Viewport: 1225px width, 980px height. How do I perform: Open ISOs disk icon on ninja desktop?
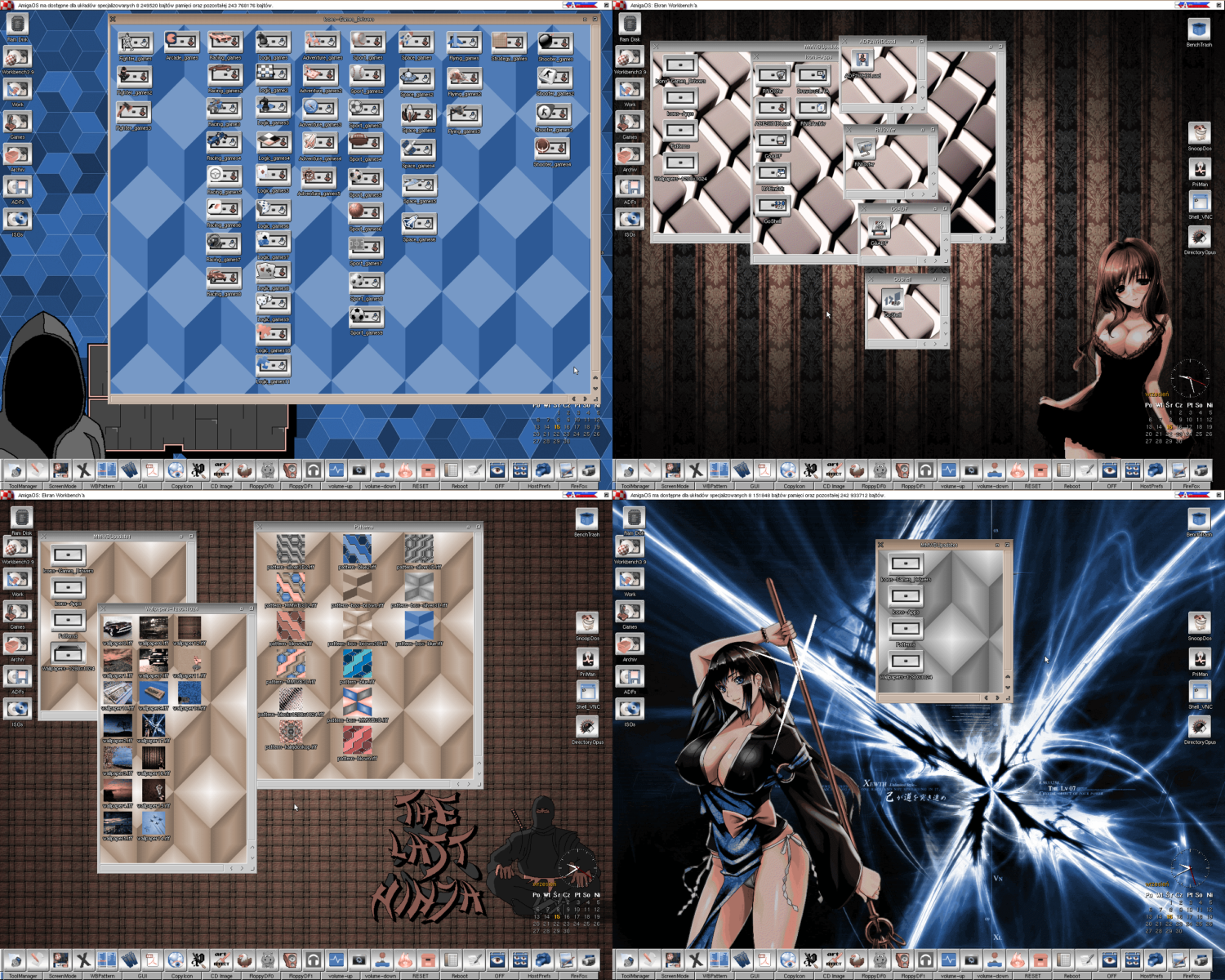17,709
